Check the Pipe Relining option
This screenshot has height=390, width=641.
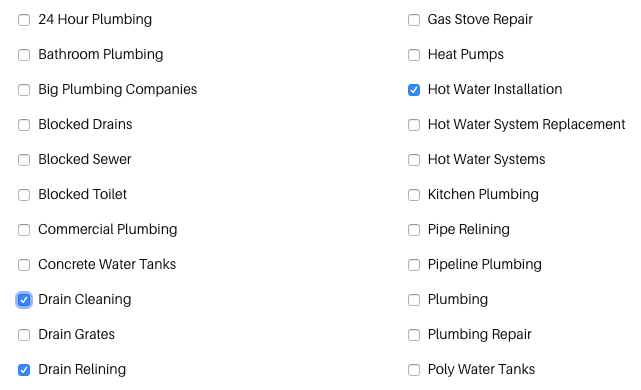pyautogui.click(x=414, y=230)
